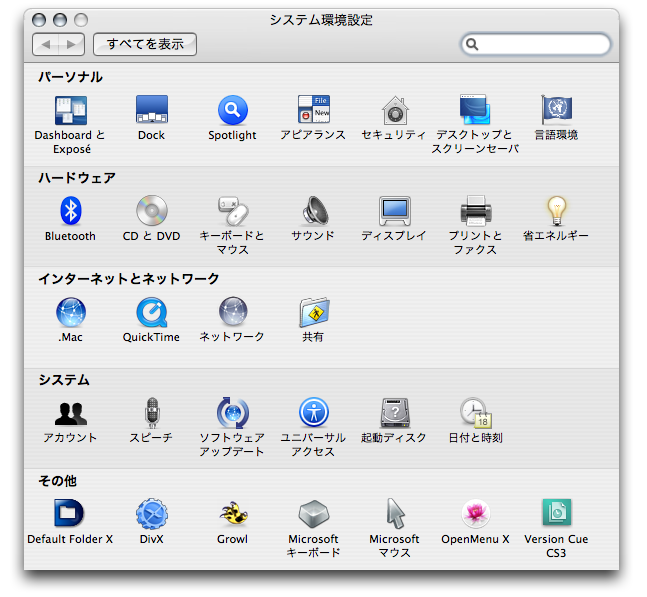Open the ディスプレイ settings
This screenshot has height=597, width=647.
click(394, 212)
